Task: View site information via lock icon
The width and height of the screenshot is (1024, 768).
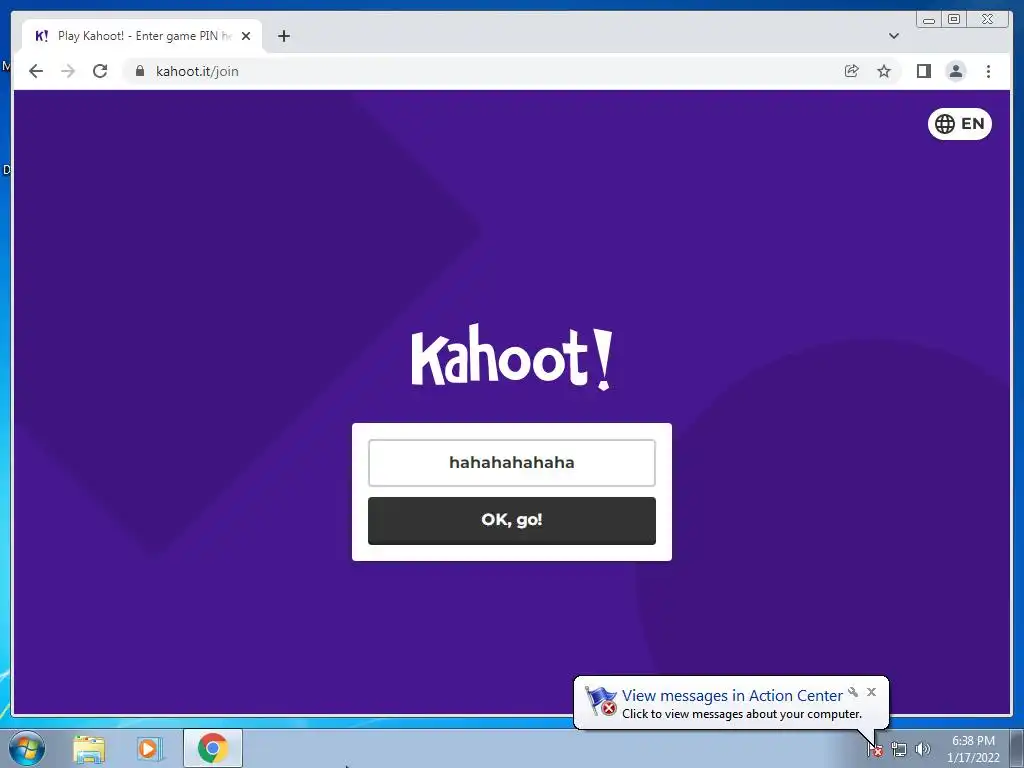Action: pyautogui.click(x=140, y=71)
